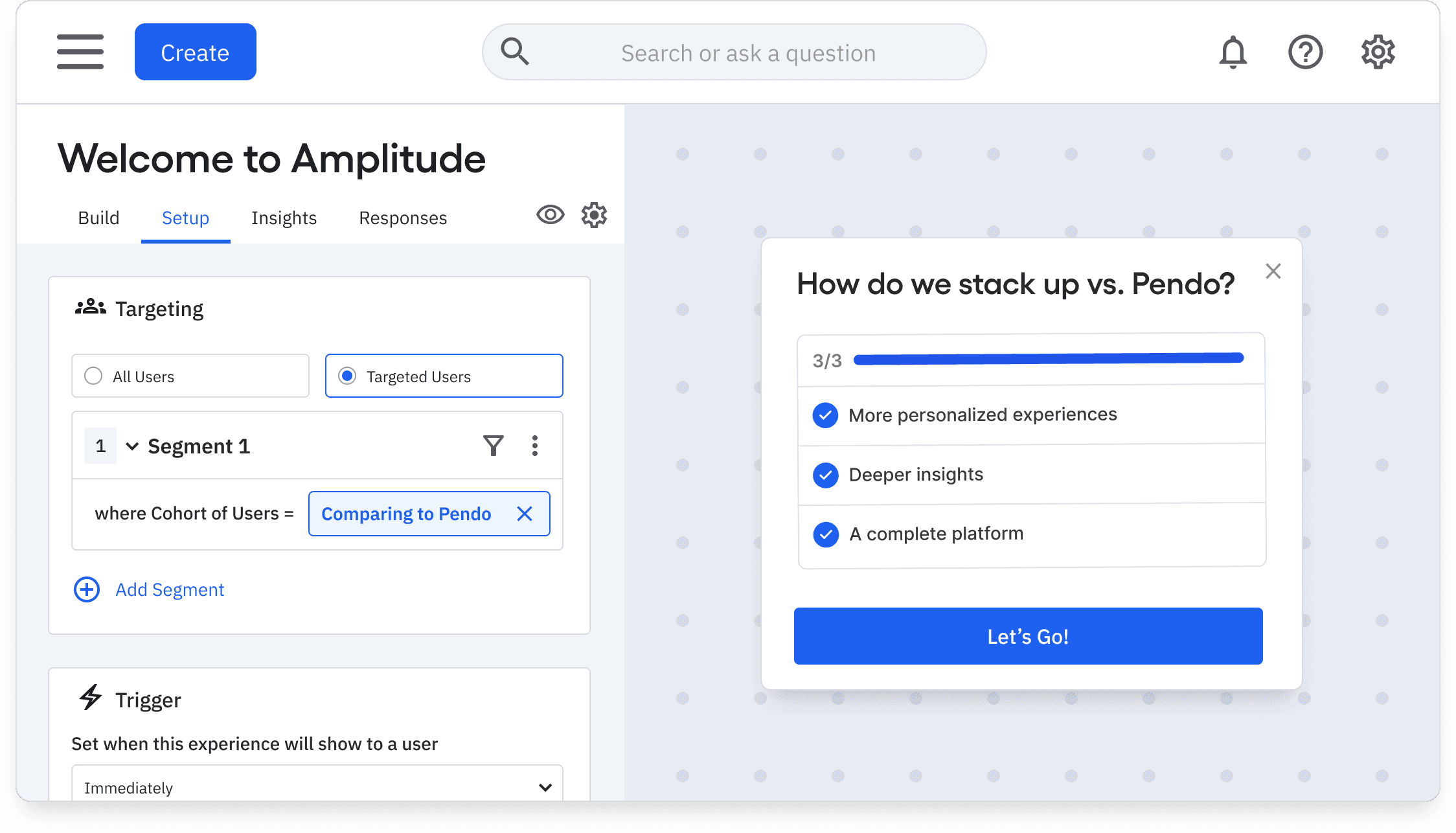Click the blue progress bar showing 3/3

[1048, 358]
